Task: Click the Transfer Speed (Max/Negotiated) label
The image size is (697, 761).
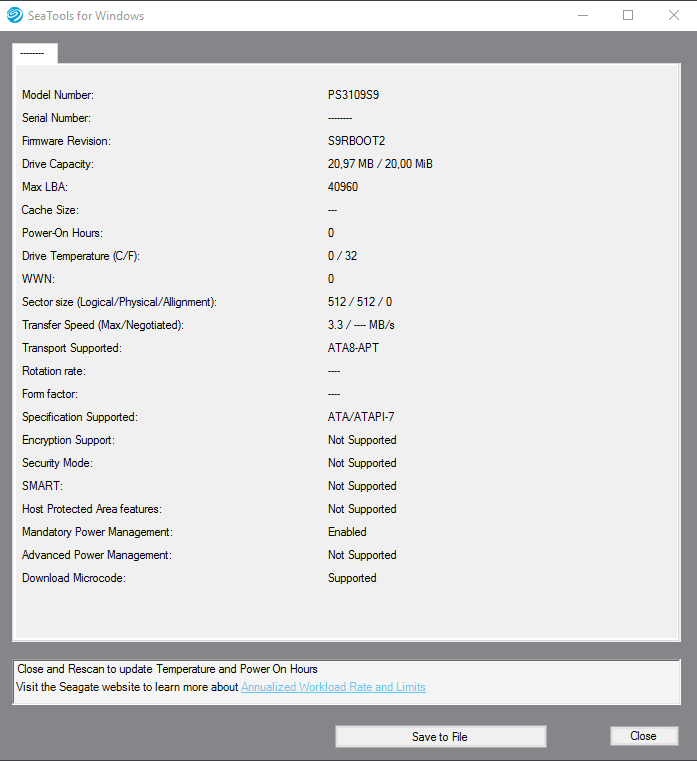Action: pos(103,325)
